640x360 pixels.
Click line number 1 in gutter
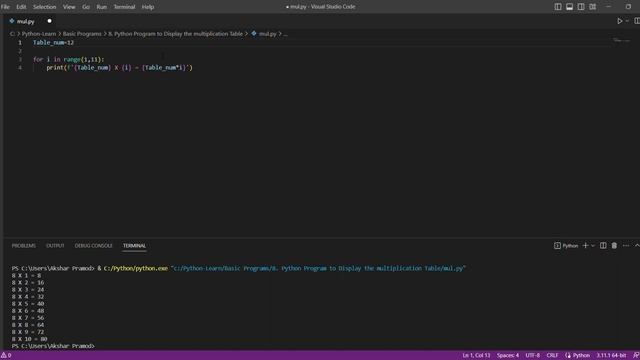coord(20,42)
